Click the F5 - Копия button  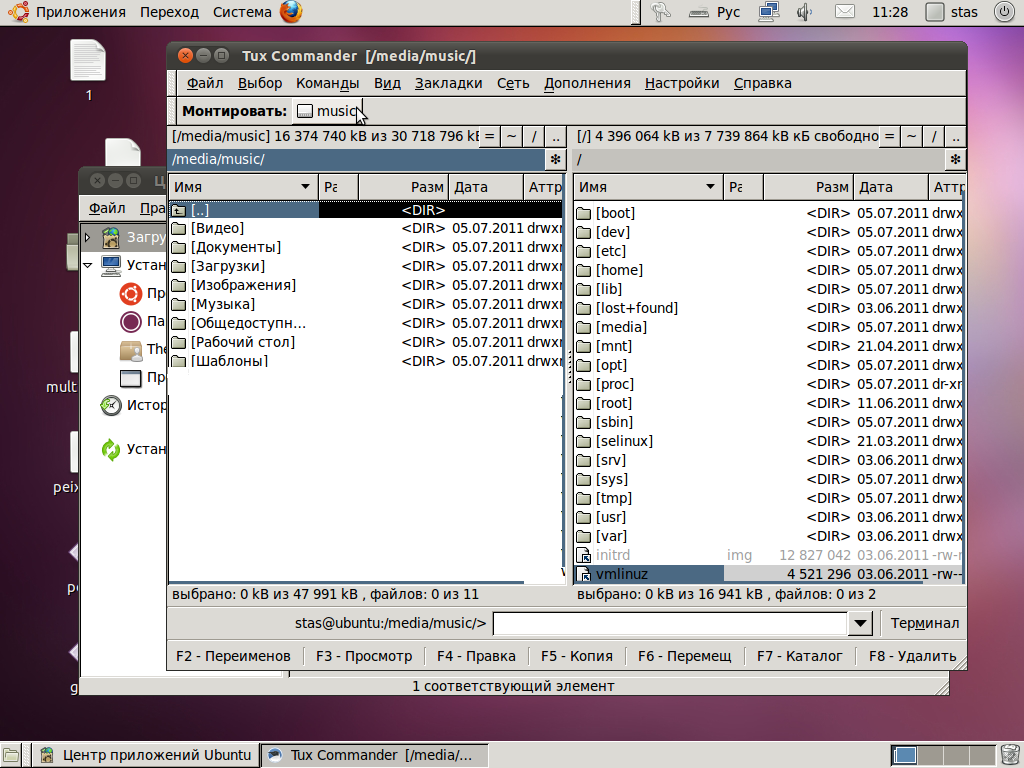pyautogui.click(x=577, y=656)
